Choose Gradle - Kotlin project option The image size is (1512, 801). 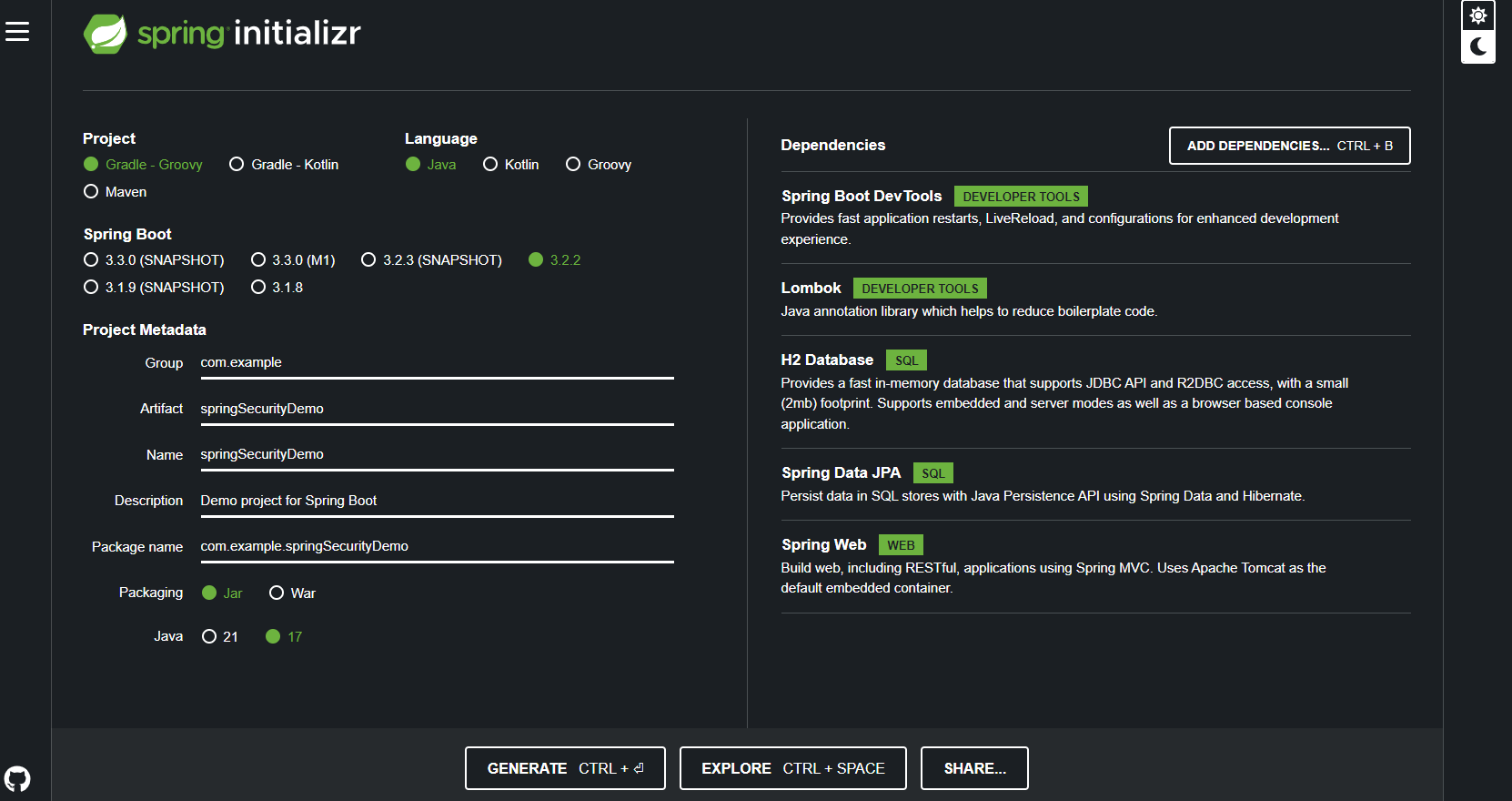pyautogui.click(x=284, y=165)
